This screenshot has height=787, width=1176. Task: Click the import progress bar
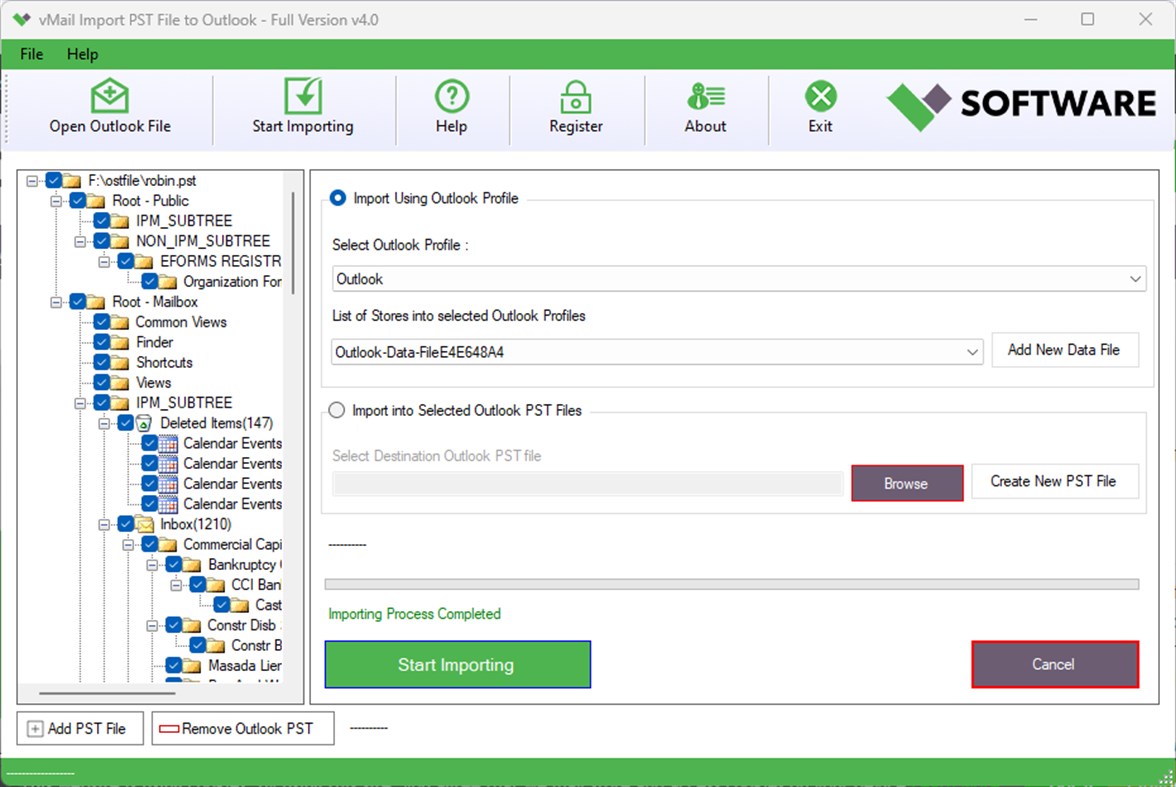pos(731,583)
